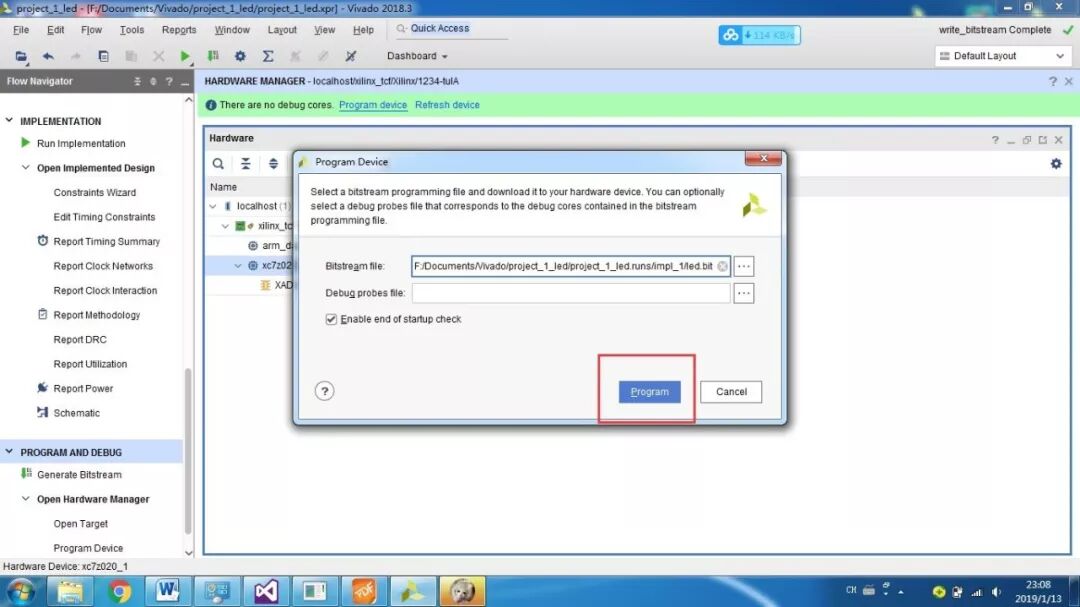Click Cancel in Program Device dialog
This screenshot has height=607, width=1080.
731,391
